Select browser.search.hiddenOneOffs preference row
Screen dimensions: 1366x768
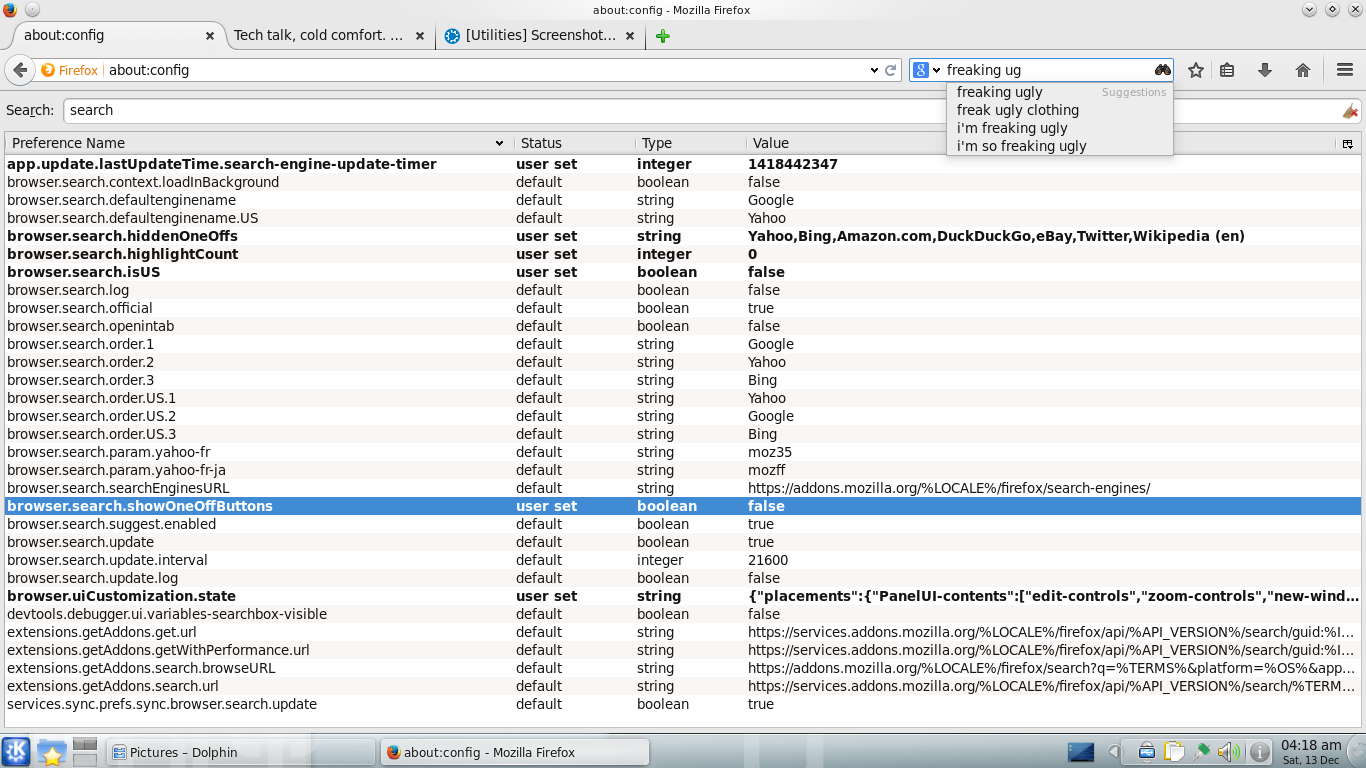click(683, 236)
